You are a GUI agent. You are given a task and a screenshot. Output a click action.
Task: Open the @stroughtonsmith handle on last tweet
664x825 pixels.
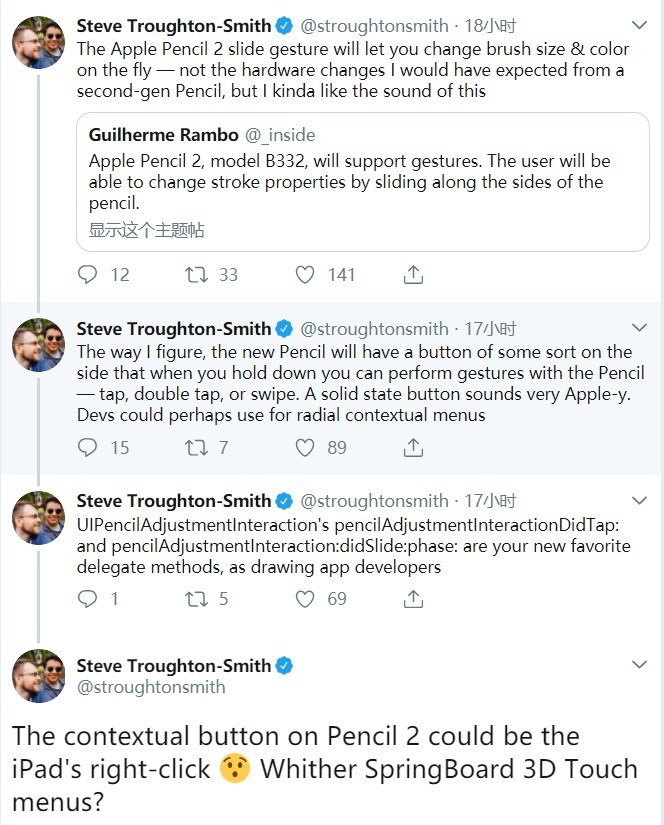pos(151,687)
